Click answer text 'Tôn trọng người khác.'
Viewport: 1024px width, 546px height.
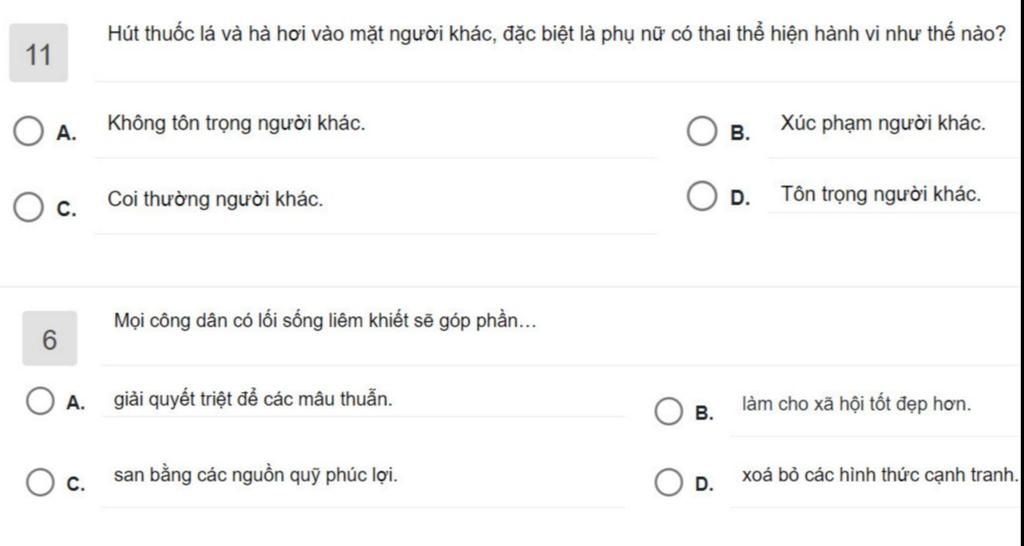tap(881, 195)
